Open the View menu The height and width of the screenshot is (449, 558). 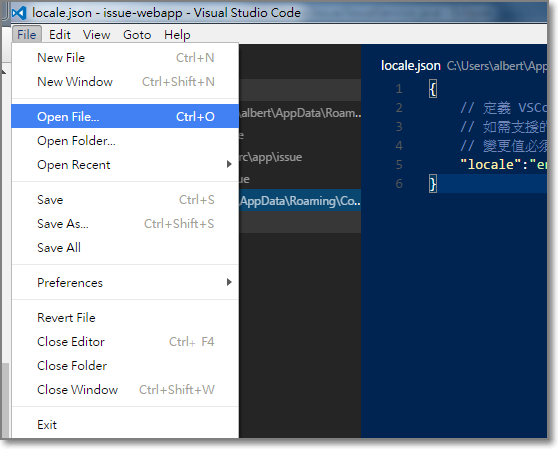click(96, 35)
